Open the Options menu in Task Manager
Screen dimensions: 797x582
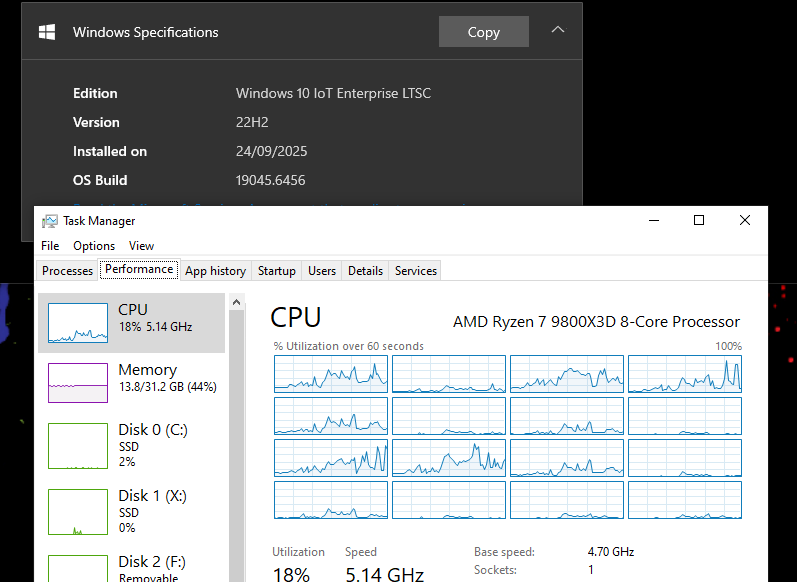[x=94, y=246]
